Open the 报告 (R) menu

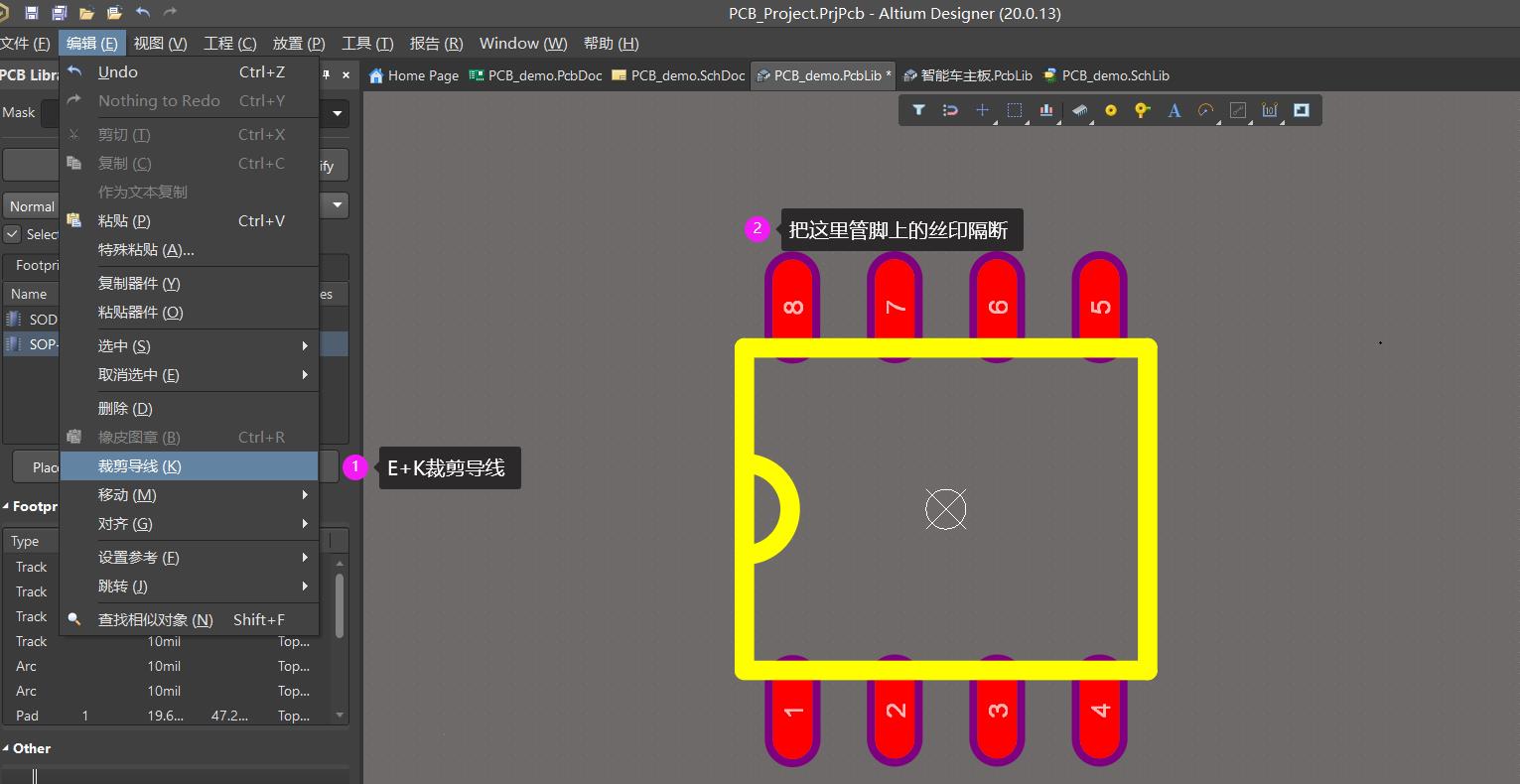tap(436, 43)
